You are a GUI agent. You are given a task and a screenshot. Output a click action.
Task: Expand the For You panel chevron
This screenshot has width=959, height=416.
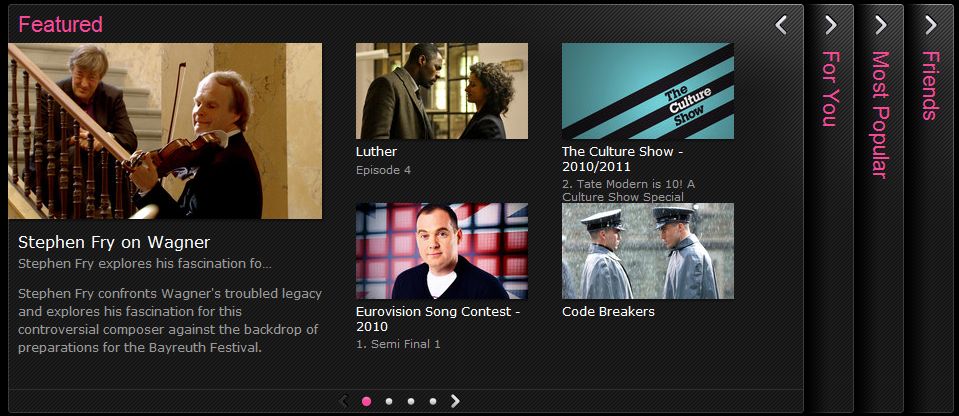pos(831,25)
